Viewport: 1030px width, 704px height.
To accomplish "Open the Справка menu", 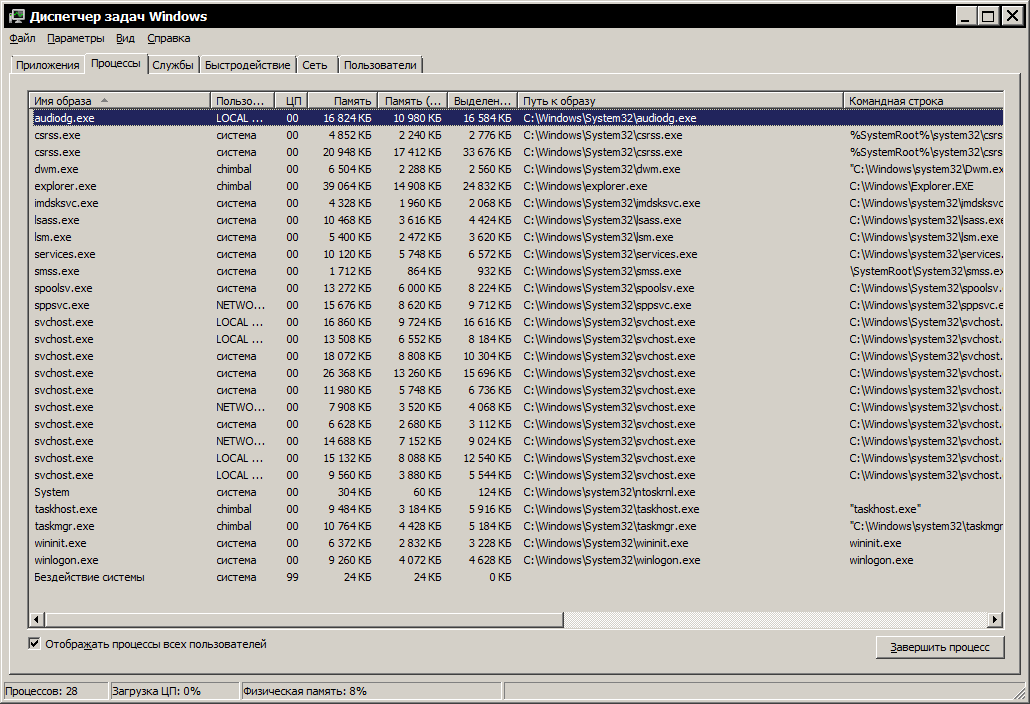I will (x=169, y=38).
